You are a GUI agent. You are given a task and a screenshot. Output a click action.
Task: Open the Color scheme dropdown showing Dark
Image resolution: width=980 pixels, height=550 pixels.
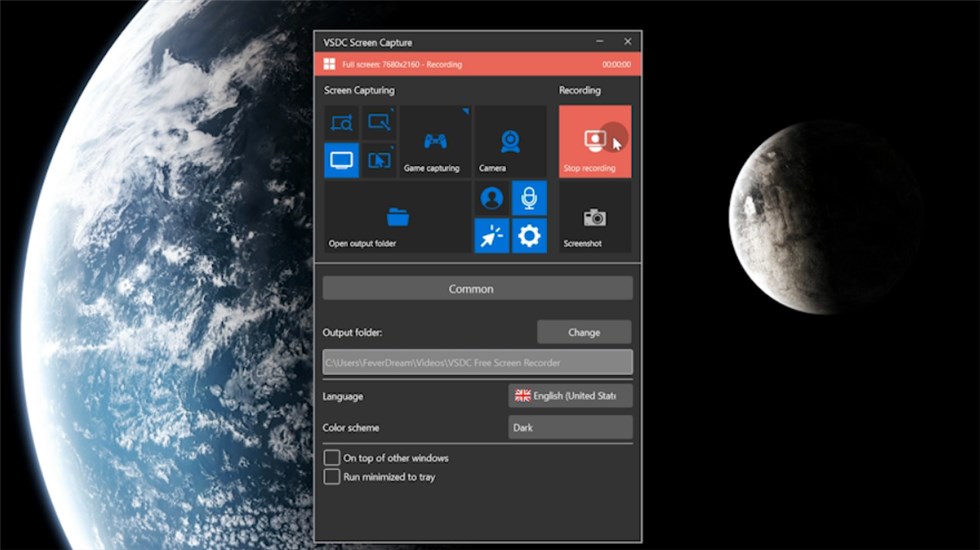(570, 428)
